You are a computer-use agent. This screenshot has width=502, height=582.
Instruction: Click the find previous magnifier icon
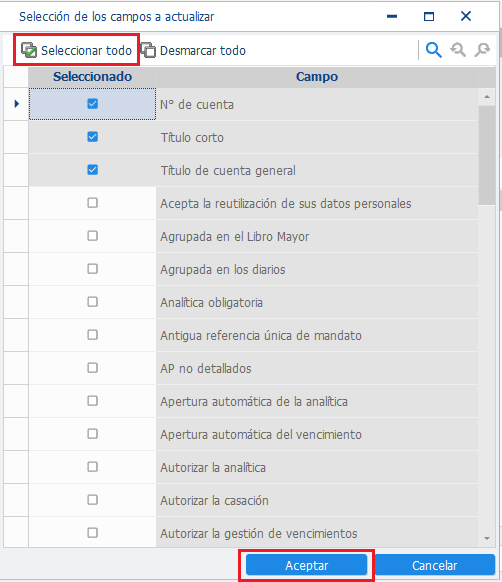coord(458,50)
